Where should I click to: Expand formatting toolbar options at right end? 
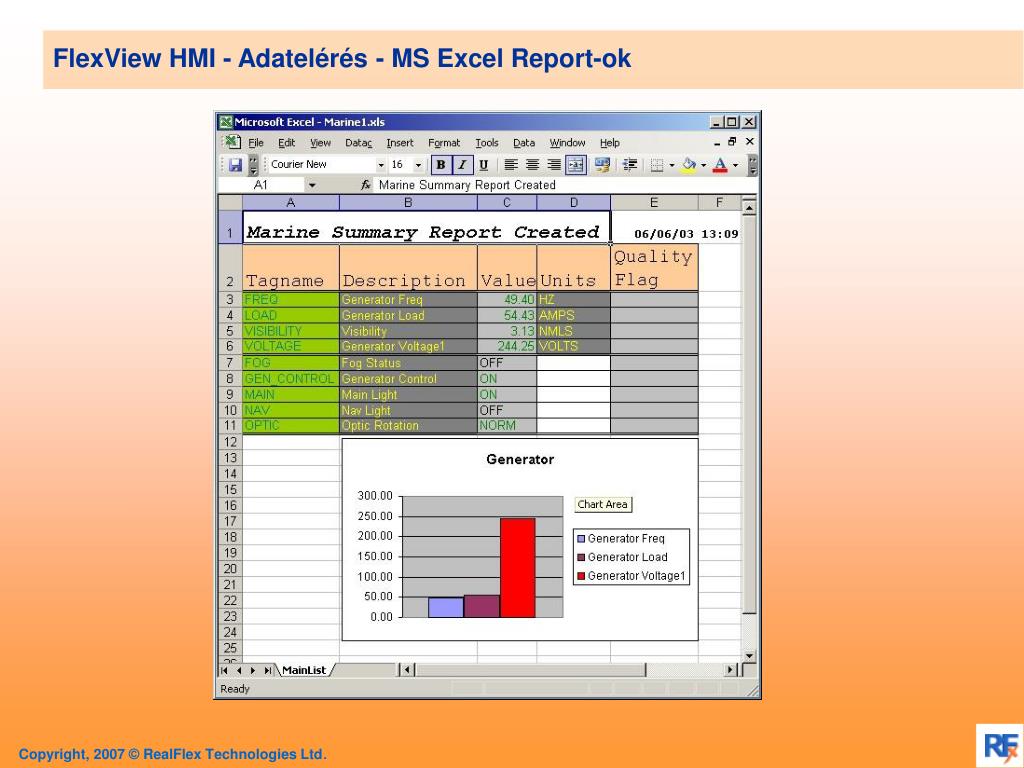point(752,165)
